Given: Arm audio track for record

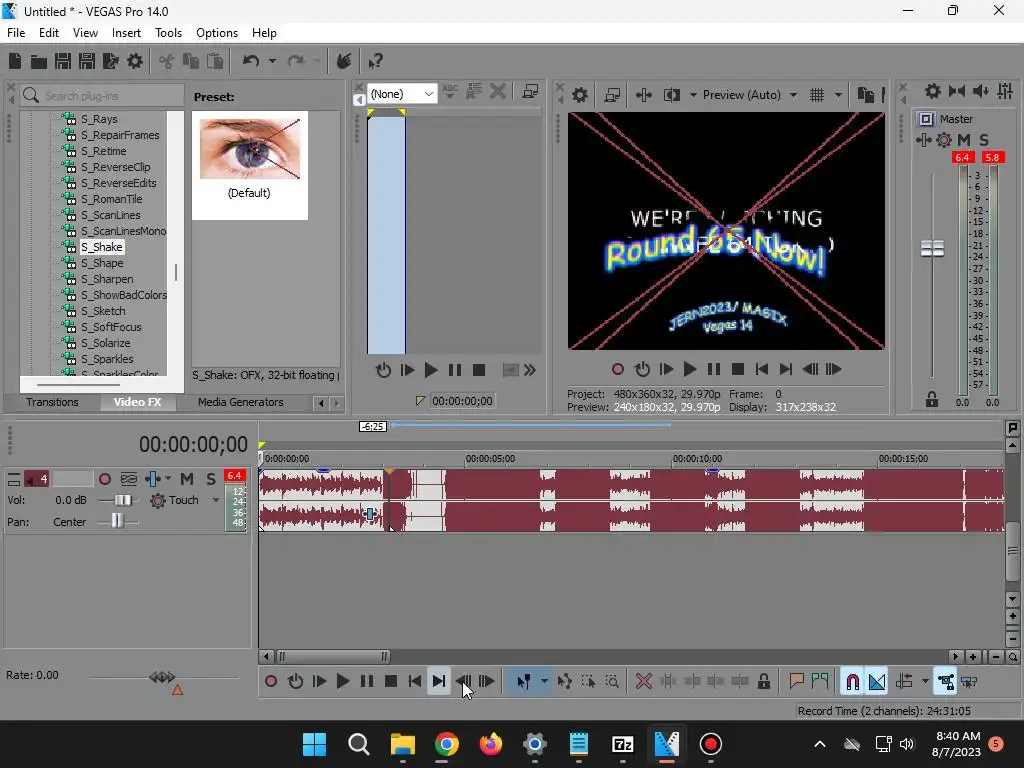Looking at the screenshot, I should point(104,479).
